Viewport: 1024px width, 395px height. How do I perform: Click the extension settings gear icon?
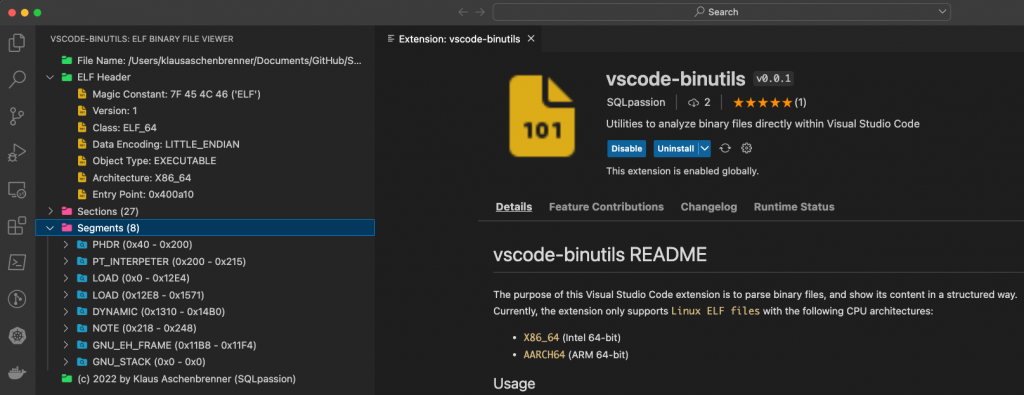[x=746, y=148]
